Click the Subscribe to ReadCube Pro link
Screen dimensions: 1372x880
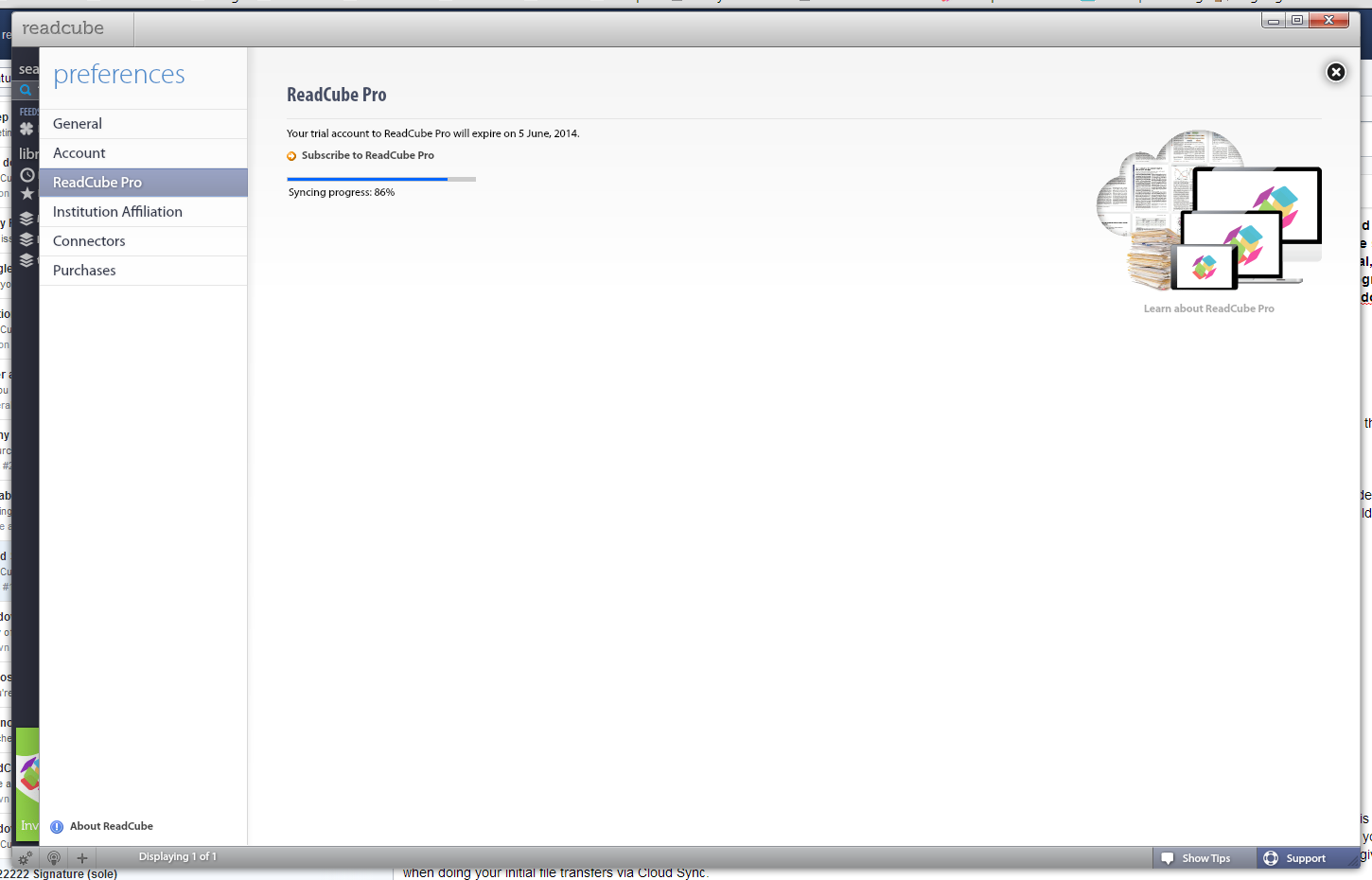[361, 155]
